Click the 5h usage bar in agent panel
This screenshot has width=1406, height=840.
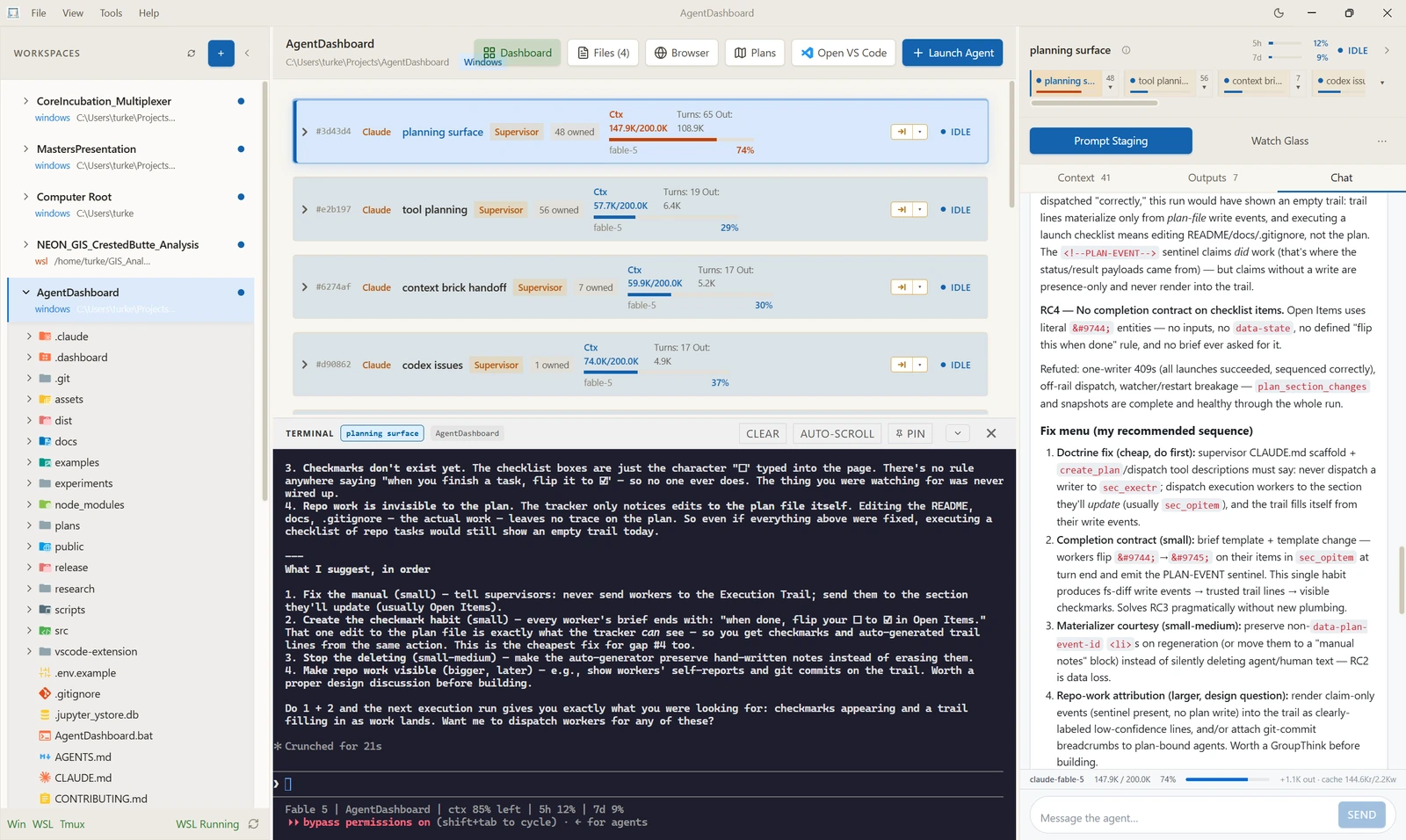point(1286,43)
